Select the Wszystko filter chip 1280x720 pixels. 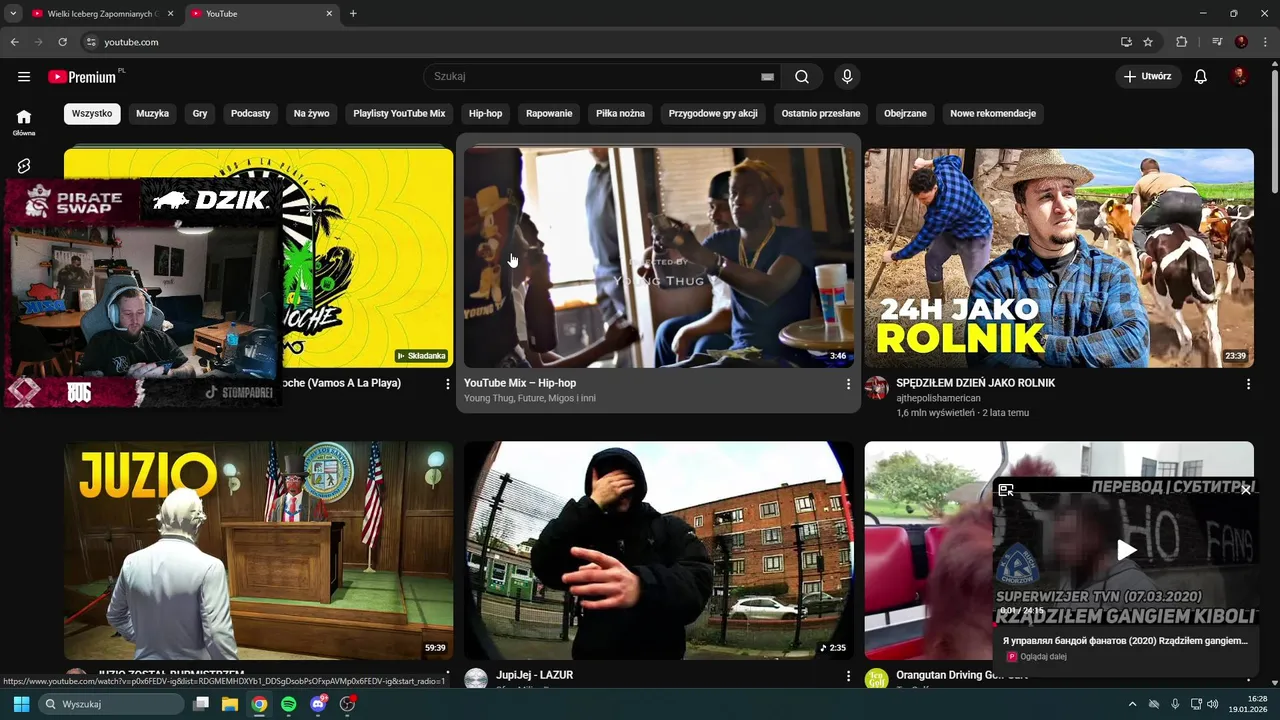pyautogui.click(x=92, y=114)
